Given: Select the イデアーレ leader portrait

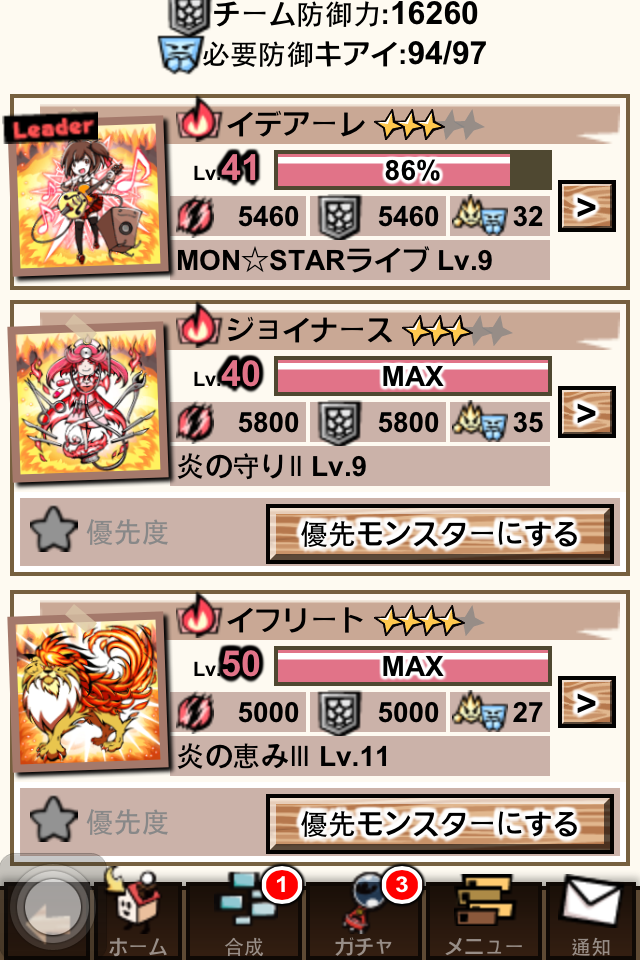Looking at the screenshot, I should click(x=89, y=195).
